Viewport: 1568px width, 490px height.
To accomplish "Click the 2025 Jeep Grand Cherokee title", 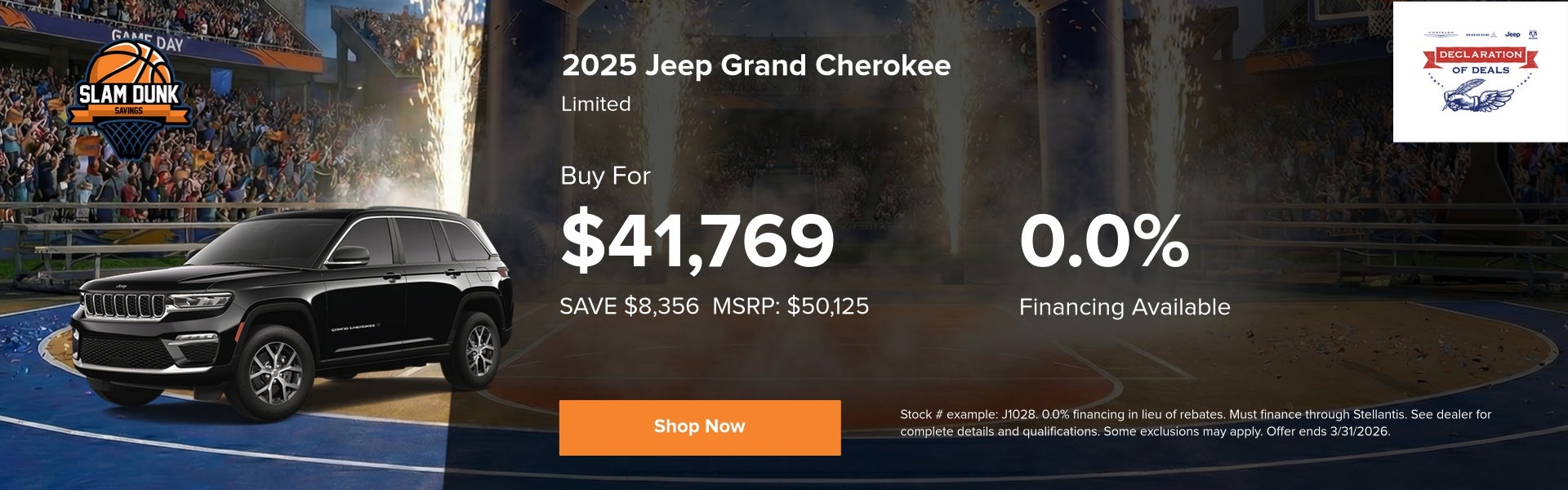I will pyautogui.click(x=755, y=65).
